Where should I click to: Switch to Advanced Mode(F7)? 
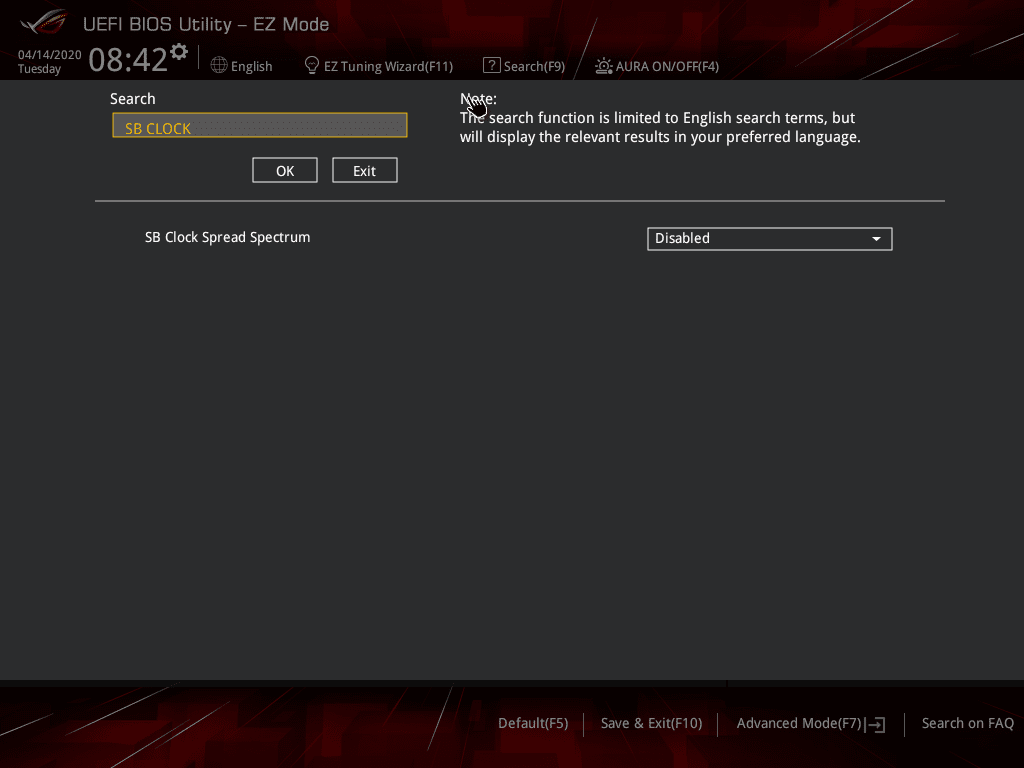click(x=799, y=723)
